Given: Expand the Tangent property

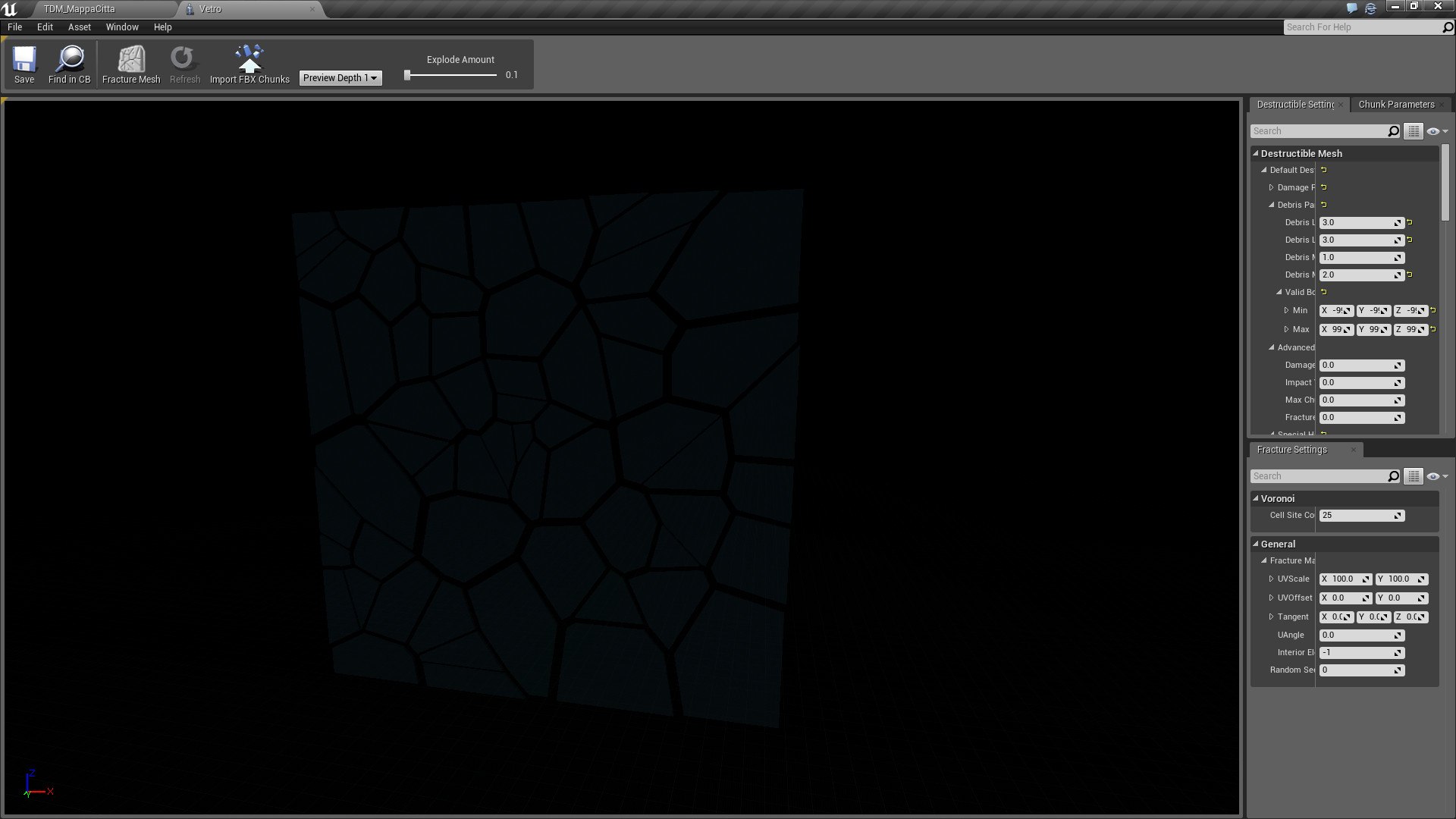Looking at the screenshot, I should pos(1272,617).
